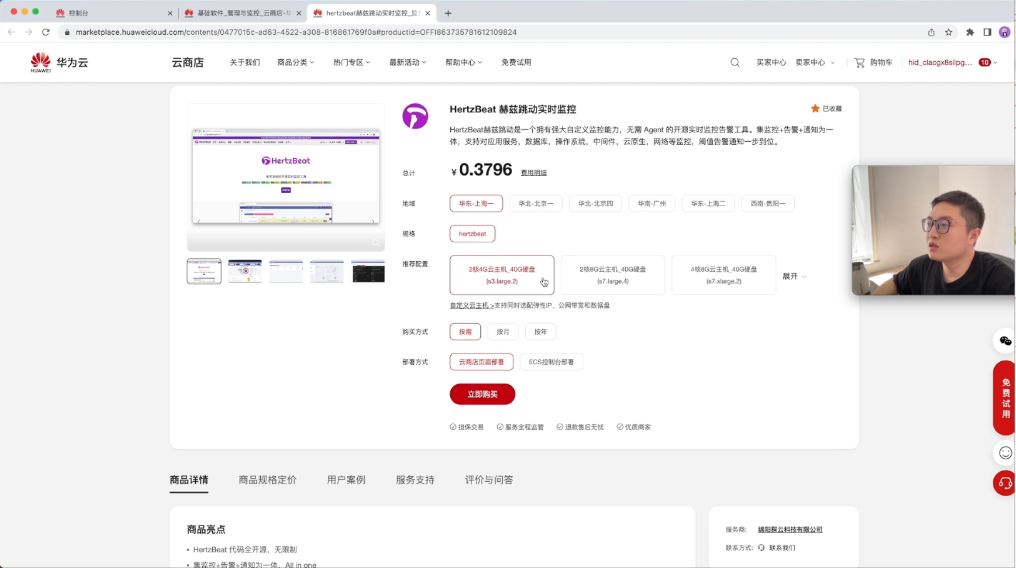
Task: Expand more configurations with 展开
Action: pos(794,276)
